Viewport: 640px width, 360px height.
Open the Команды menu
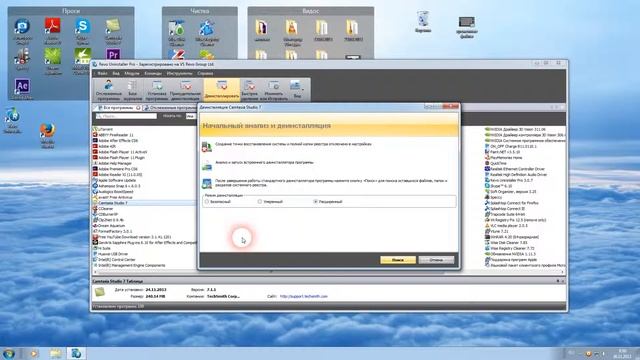click(153, 73)
